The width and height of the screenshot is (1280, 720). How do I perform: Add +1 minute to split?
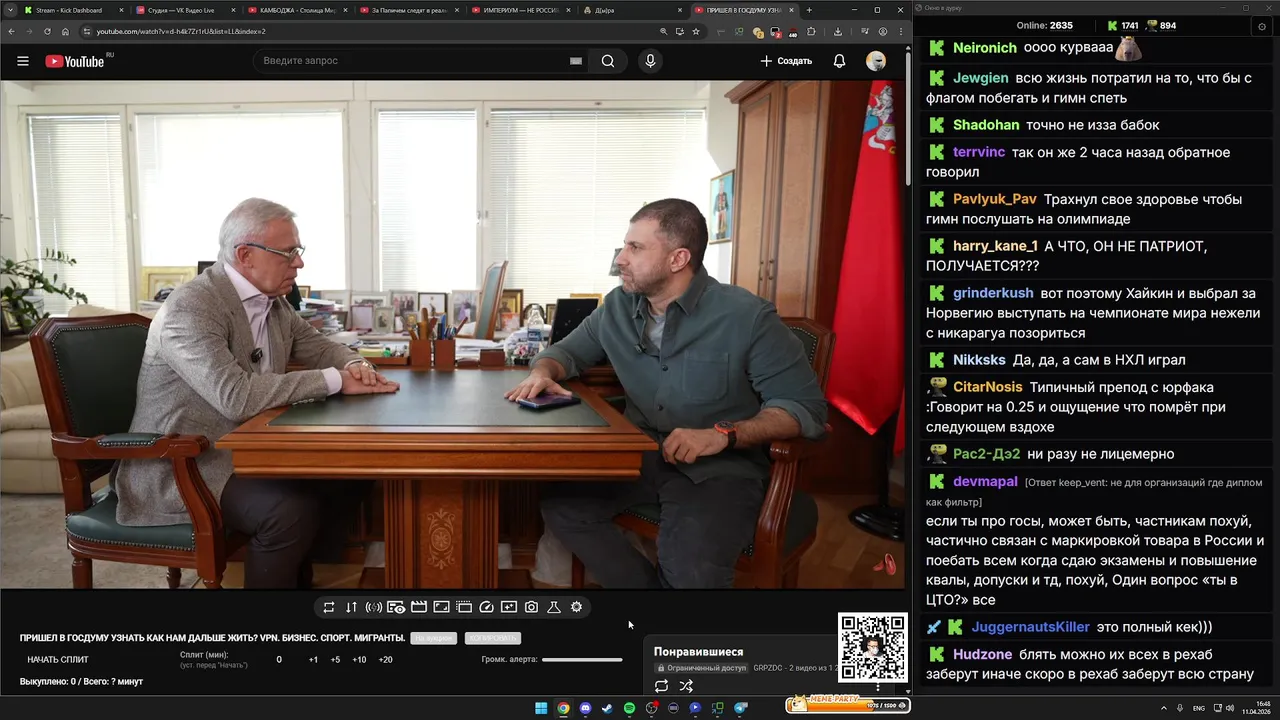coord(313,660)
